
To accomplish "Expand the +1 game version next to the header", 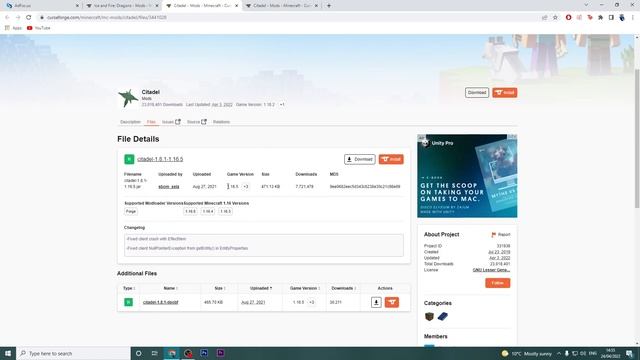I will pos(282,104).
